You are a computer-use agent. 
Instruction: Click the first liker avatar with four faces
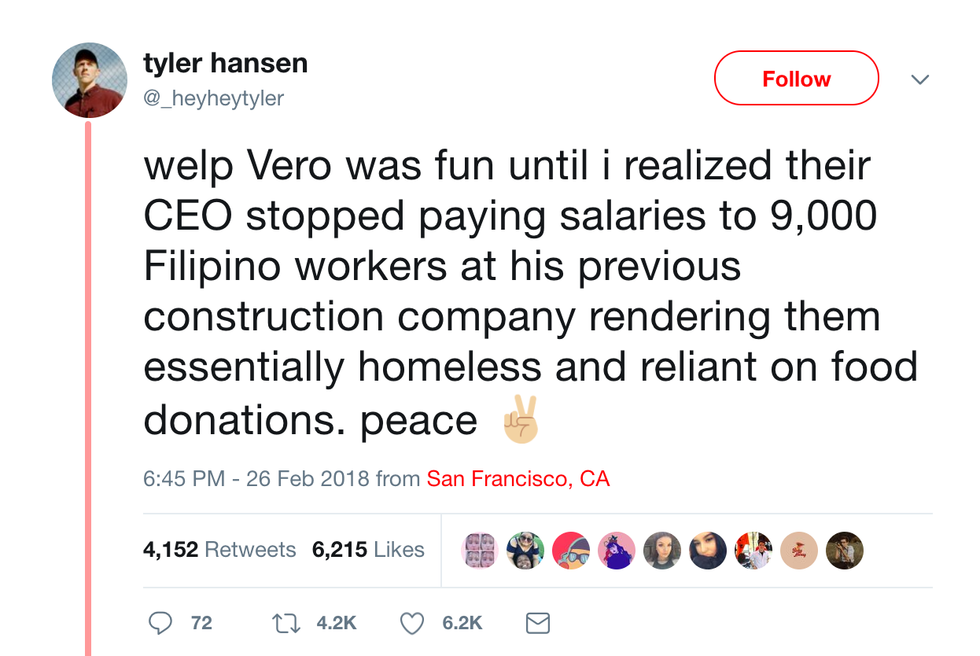coord(480,550)
